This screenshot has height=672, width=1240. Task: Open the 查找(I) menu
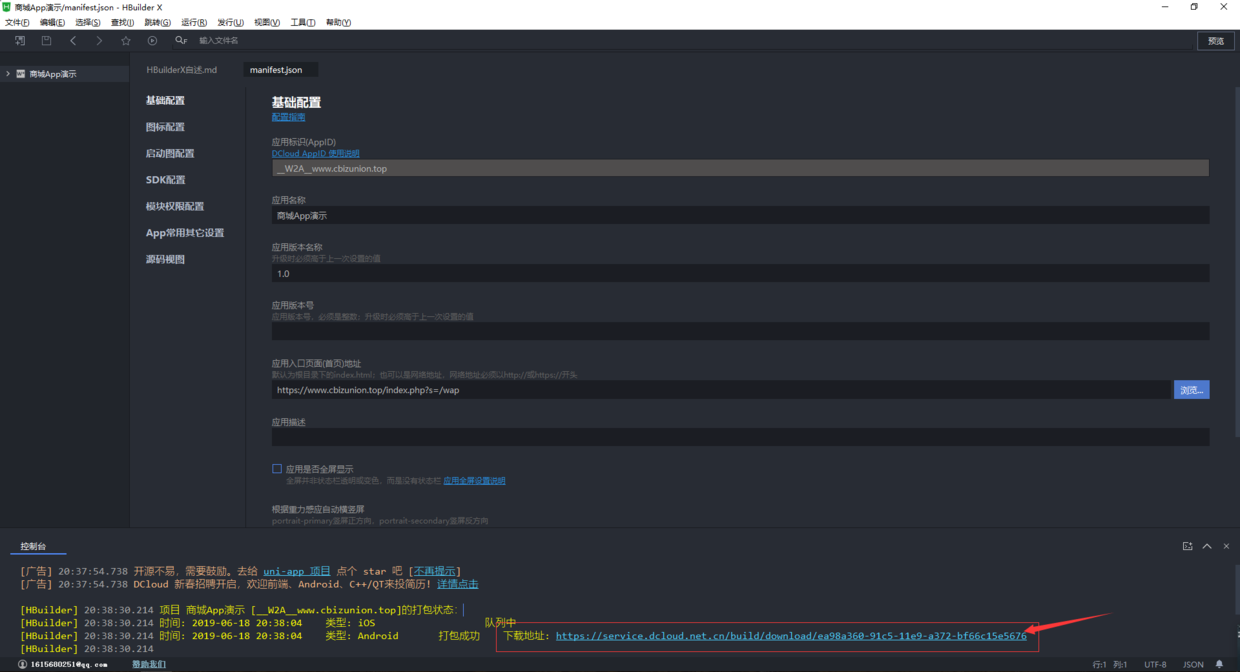click(x=122, y=22)
